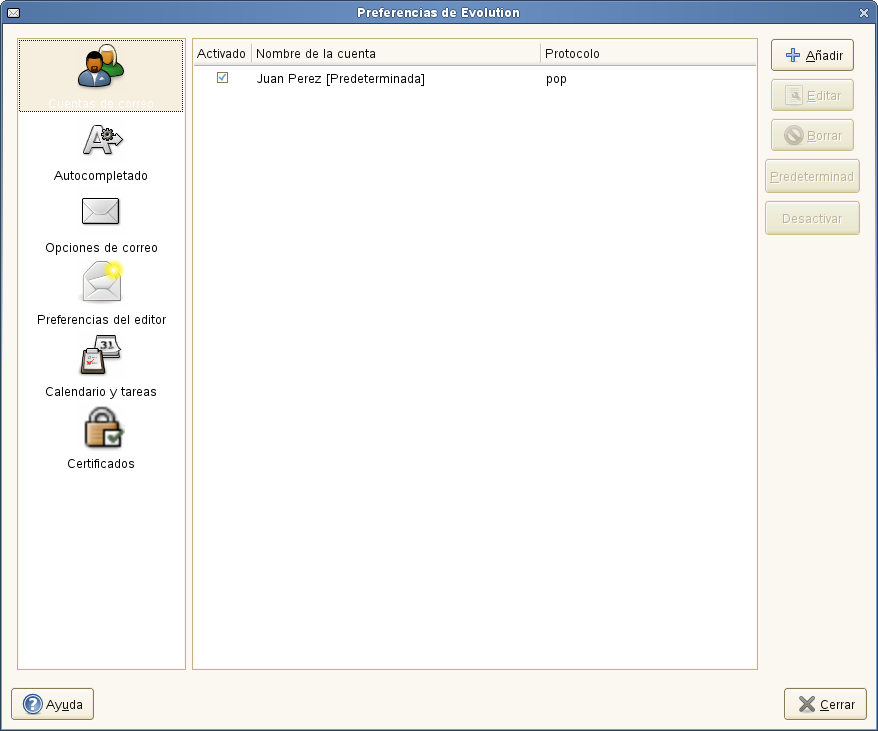Click the Añadir button to add account
The height and width of the screenshot is (731, 878).
click(x=812, y=55)
